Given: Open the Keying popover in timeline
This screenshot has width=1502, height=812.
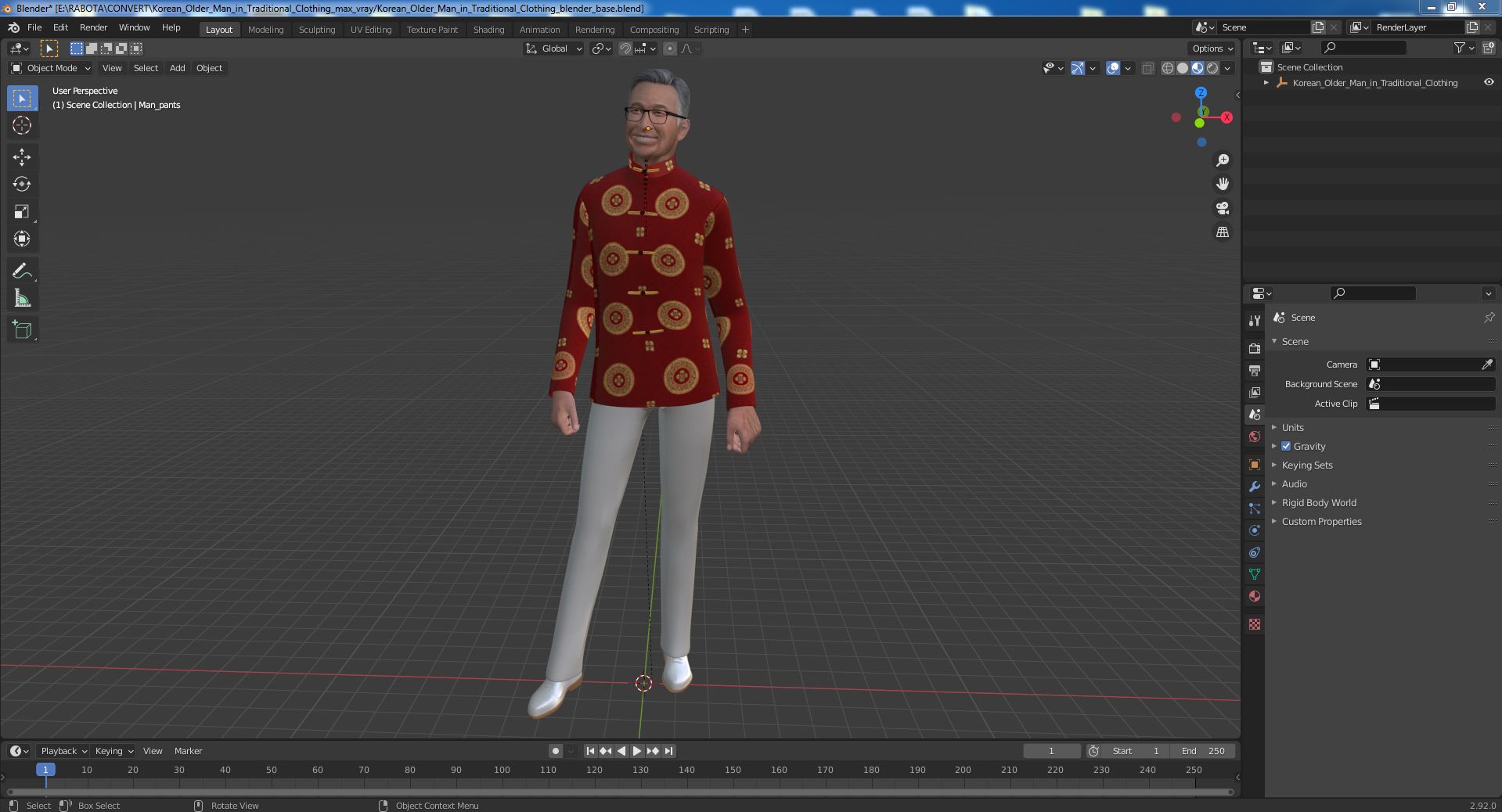Looking at the screenshot, I should pyautogui.click(x=113, y=751).
